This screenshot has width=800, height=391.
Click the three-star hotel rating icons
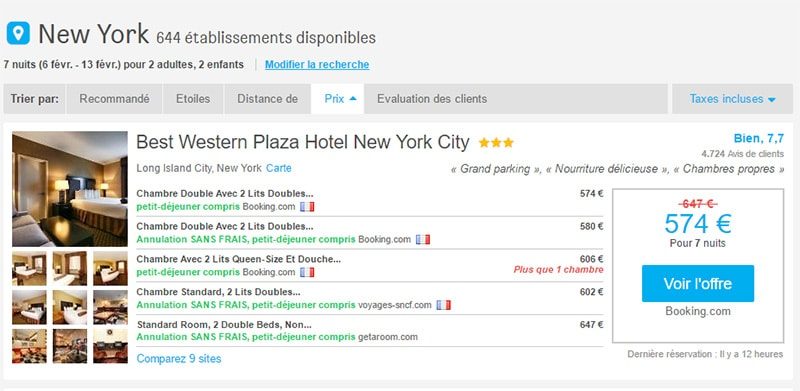[496, 143]
